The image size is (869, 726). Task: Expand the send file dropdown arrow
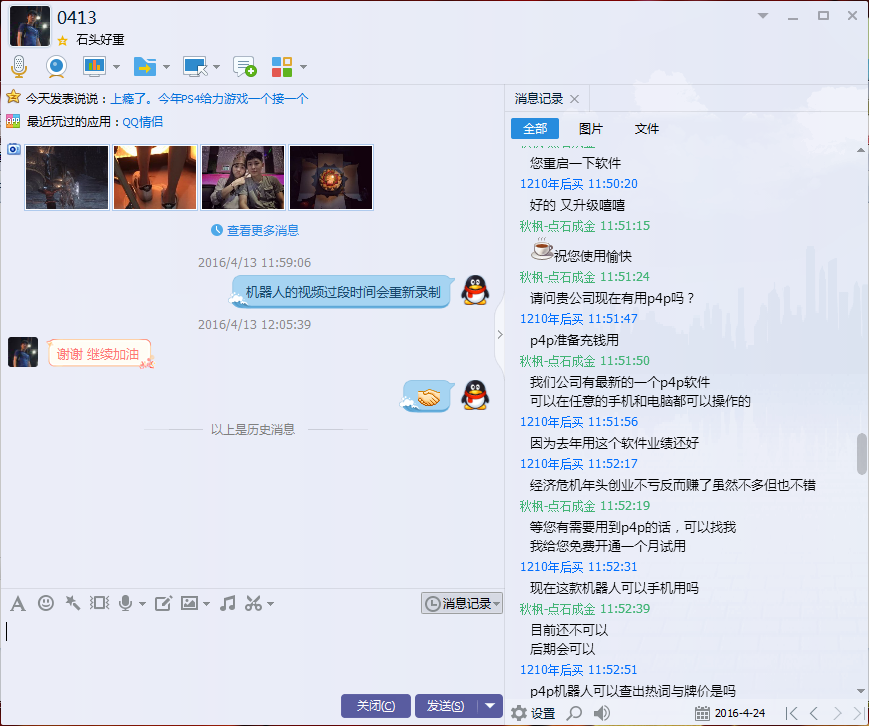tap(166, 67)
